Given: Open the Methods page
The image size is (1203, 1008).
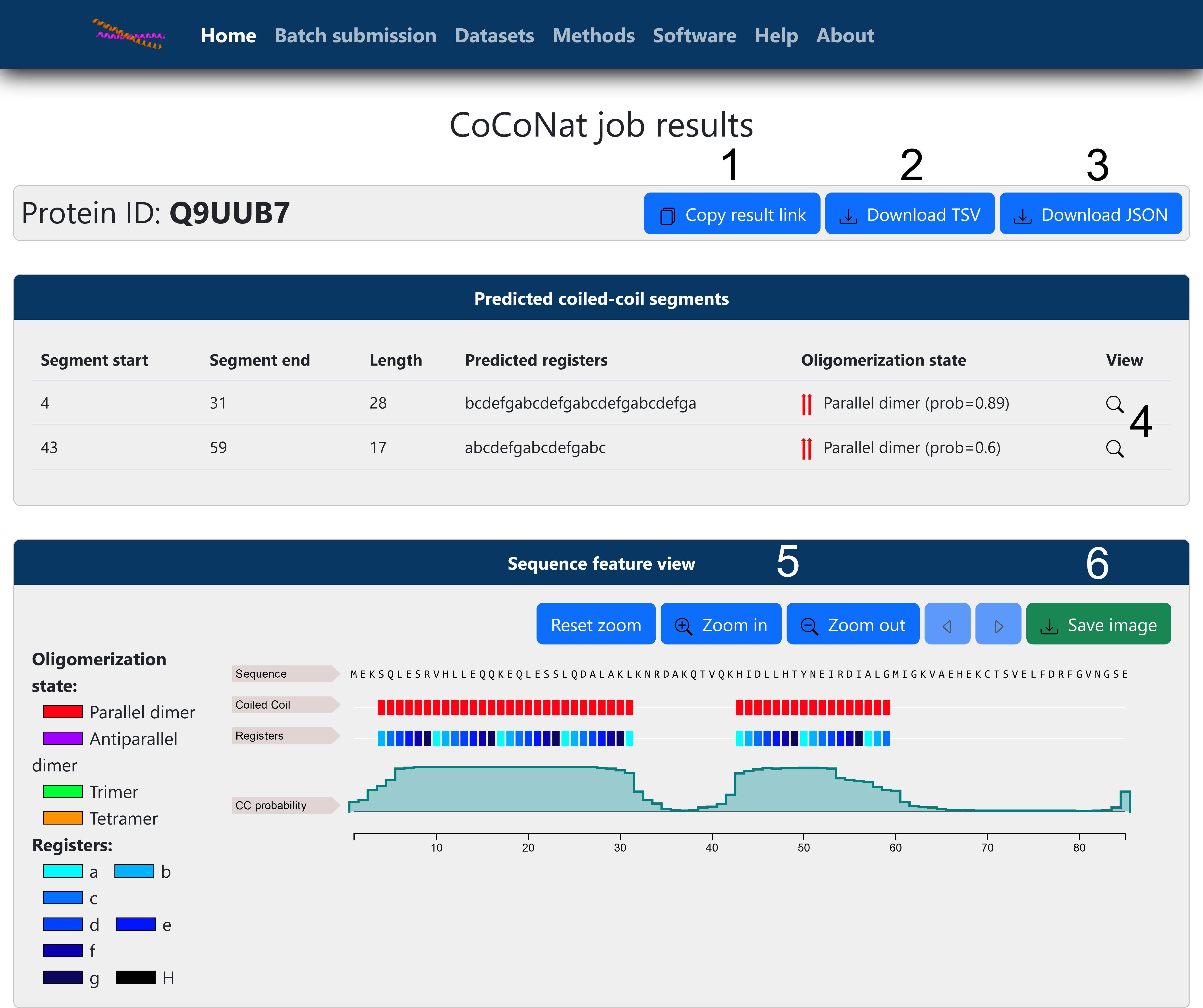Looking at the screenshot, I should (x=593, y=35).
